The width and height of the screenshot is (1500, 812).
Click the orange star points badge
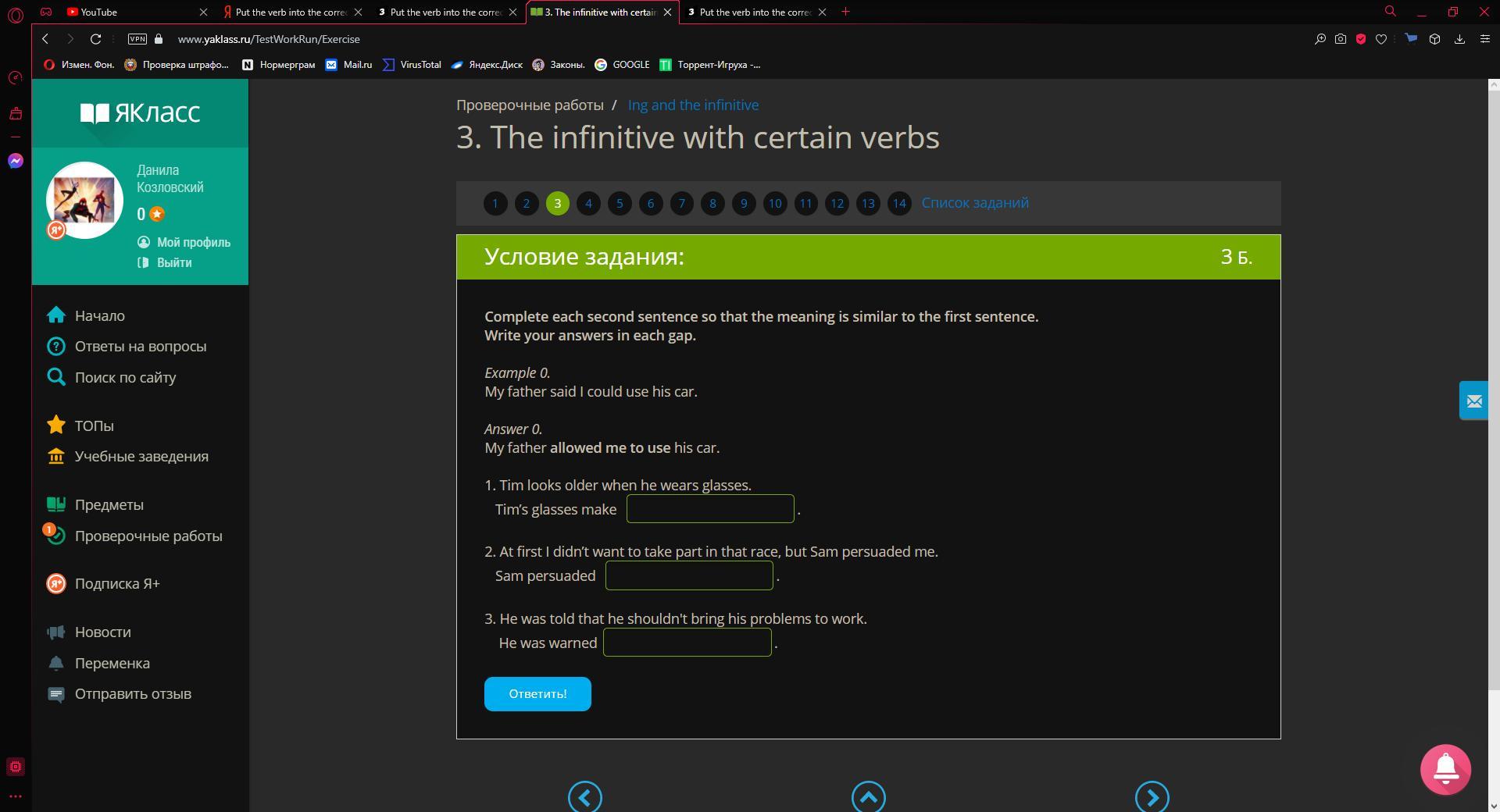[157, 214]
